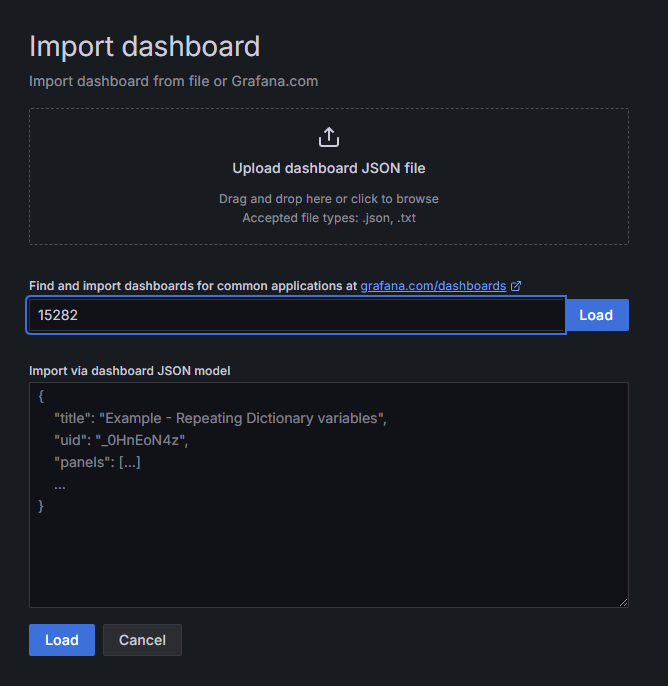
Task: Click the bottom Load button under JSON model
Action: click(62, 640)
